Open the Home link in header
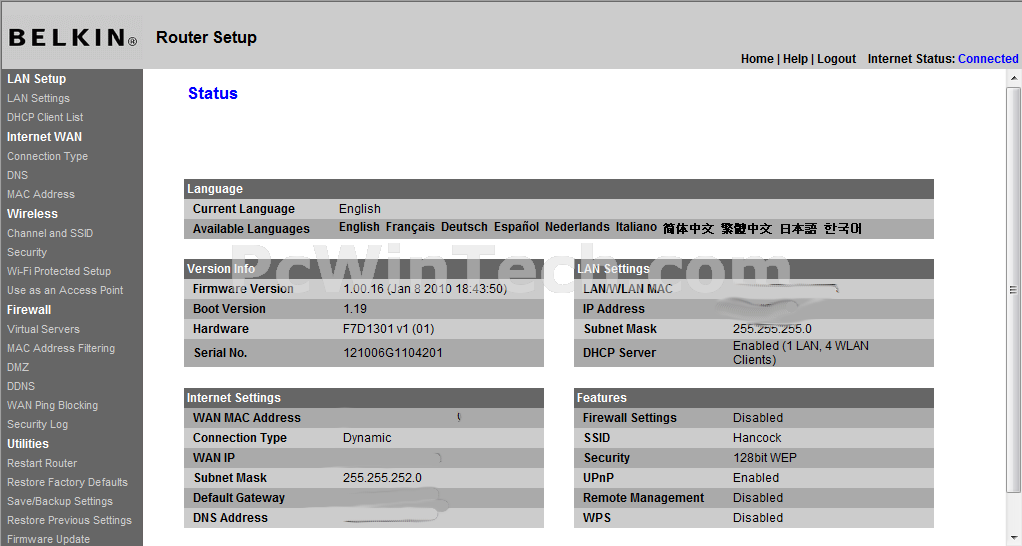The image size is (1022, 546). [757, 59]
